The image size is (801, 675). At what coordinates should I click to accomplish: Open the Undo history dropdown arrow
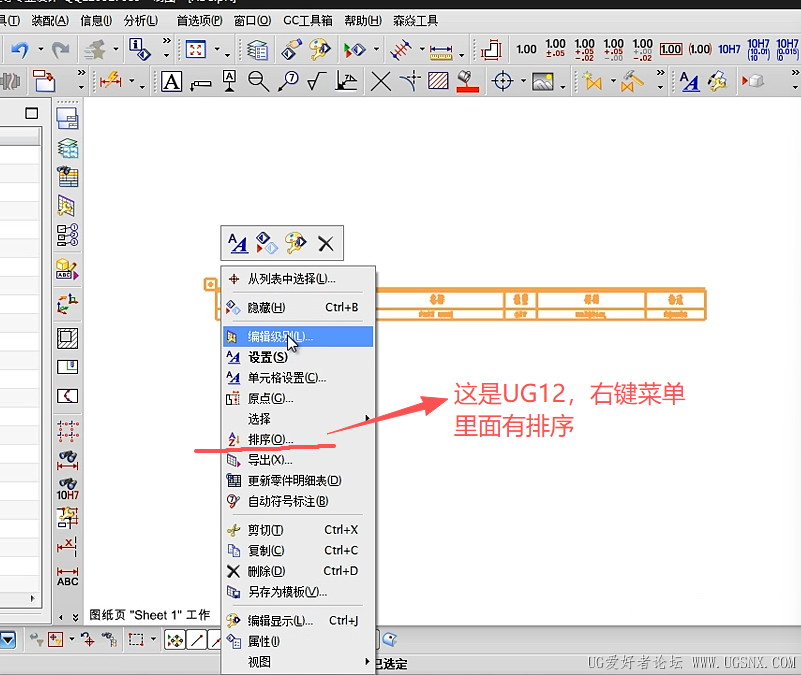40,50
